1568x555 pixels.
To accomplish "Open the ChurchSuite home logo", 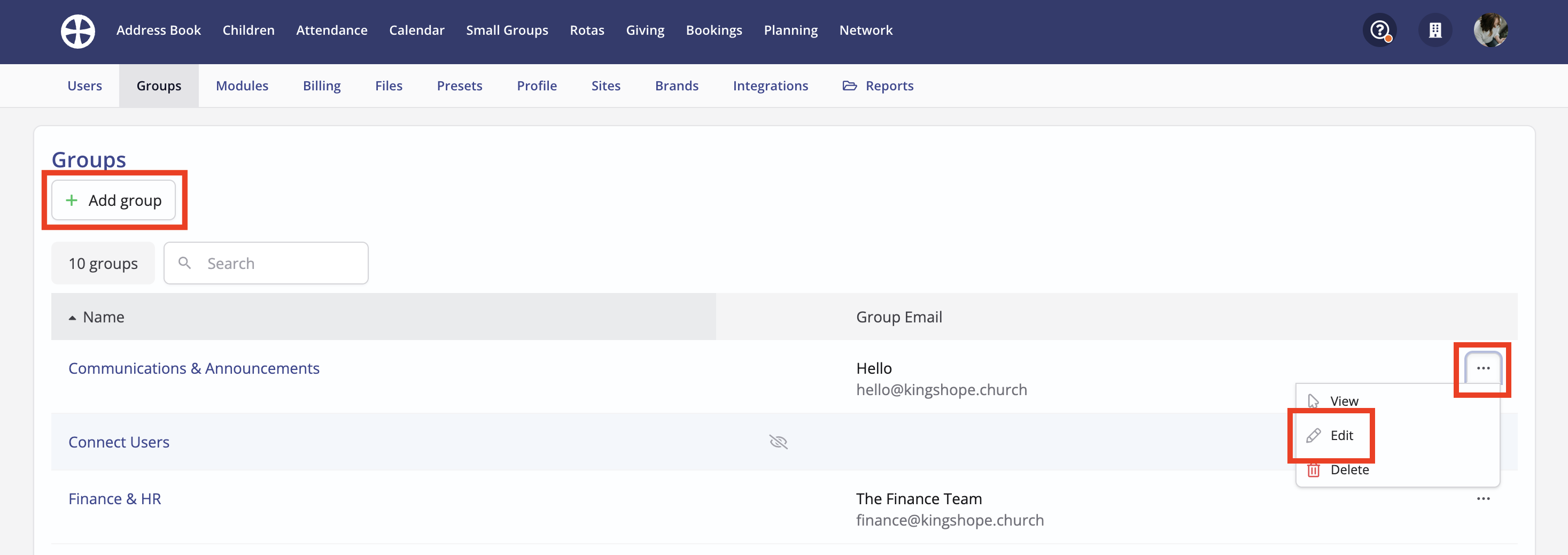I will point(78,30).
